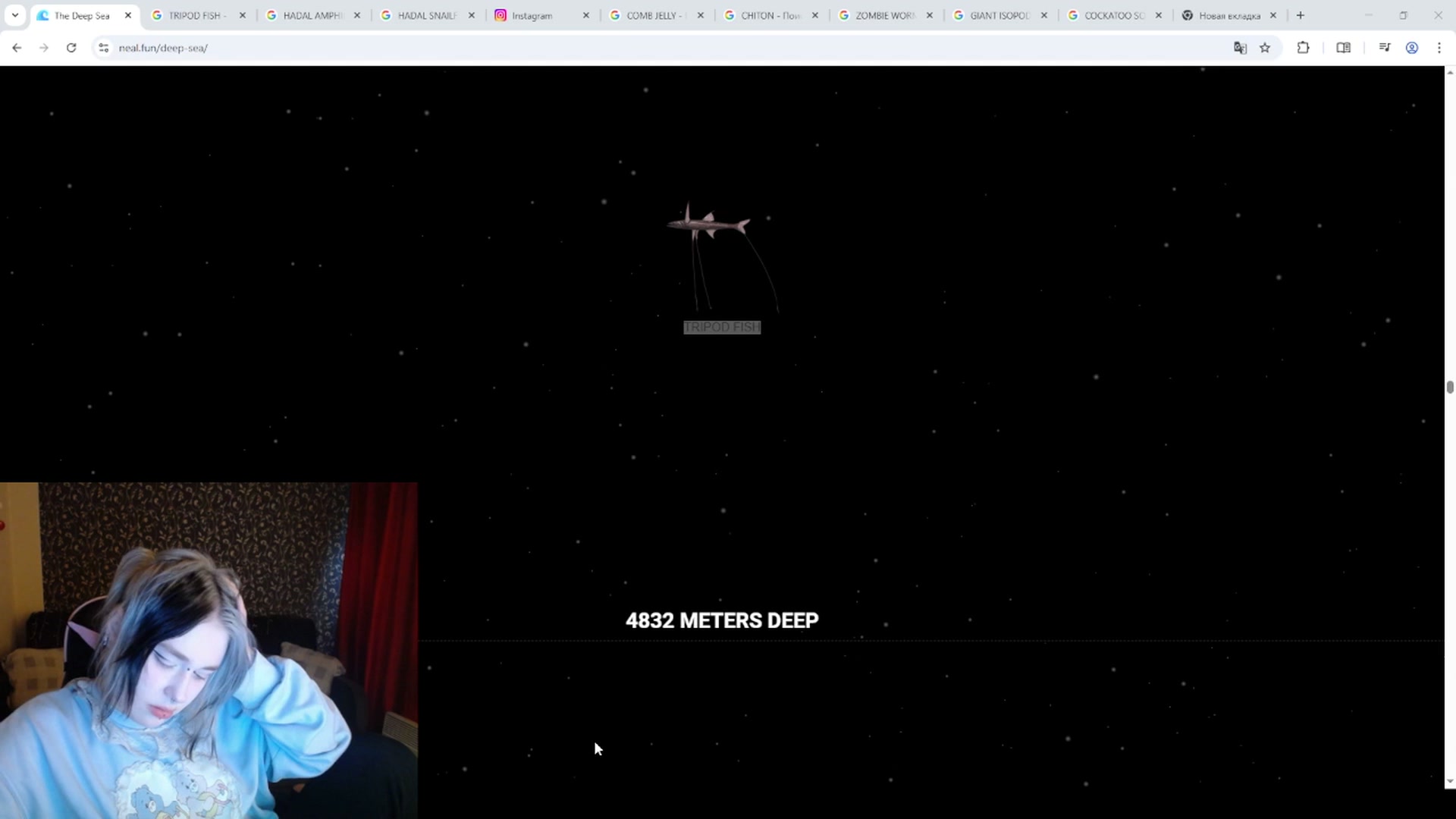Open media controls icon

[x=1385, y=48]
